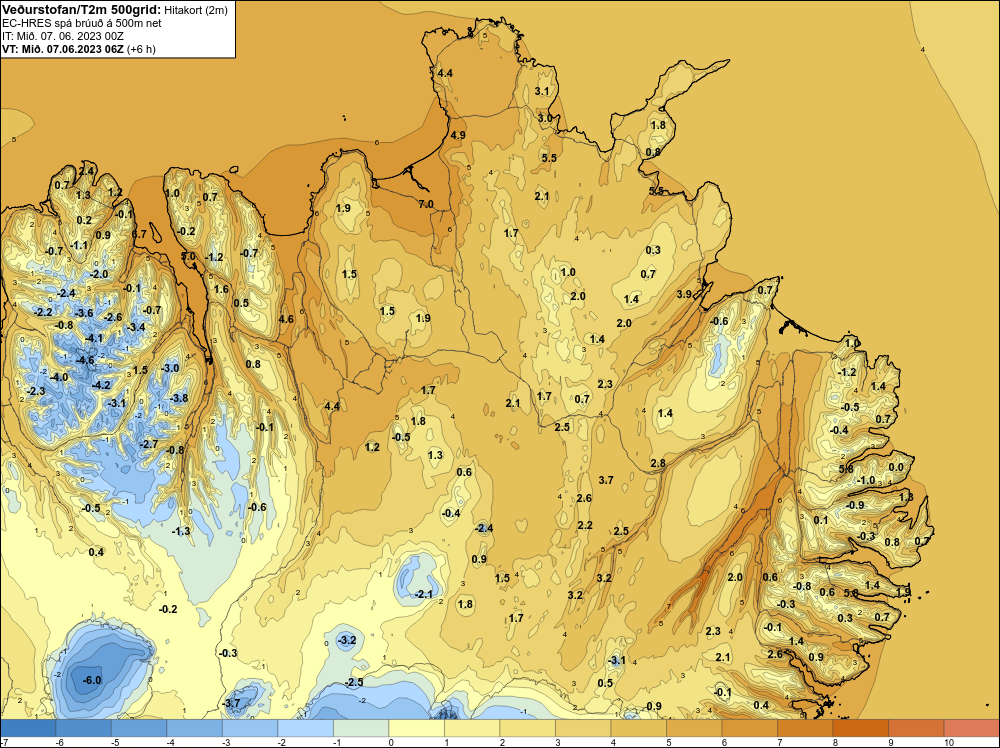Click the 2.8 temperature value

point(658,463)
